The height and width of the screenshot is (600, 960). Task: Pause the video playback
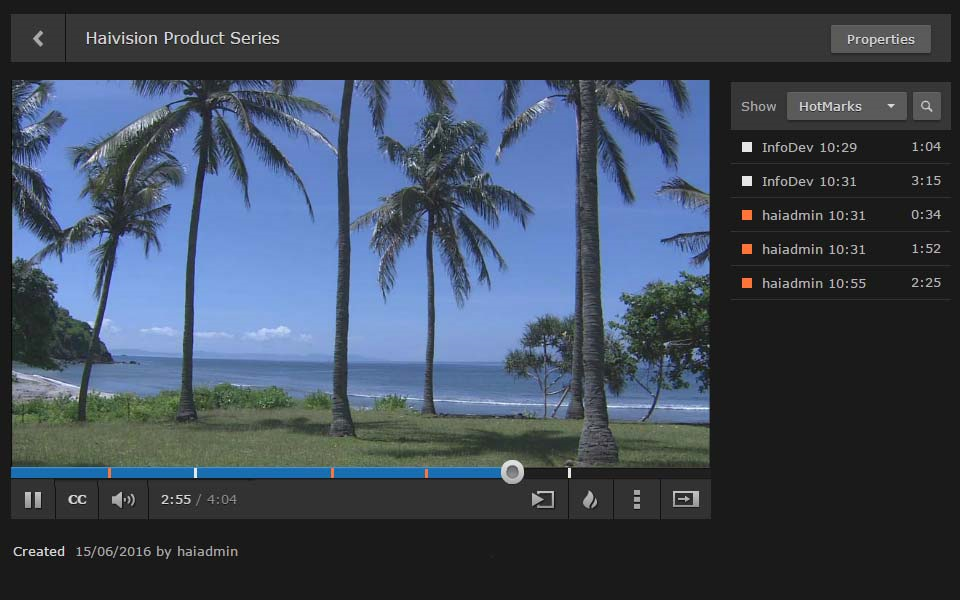pyautogui.click(x=33, y=500)
